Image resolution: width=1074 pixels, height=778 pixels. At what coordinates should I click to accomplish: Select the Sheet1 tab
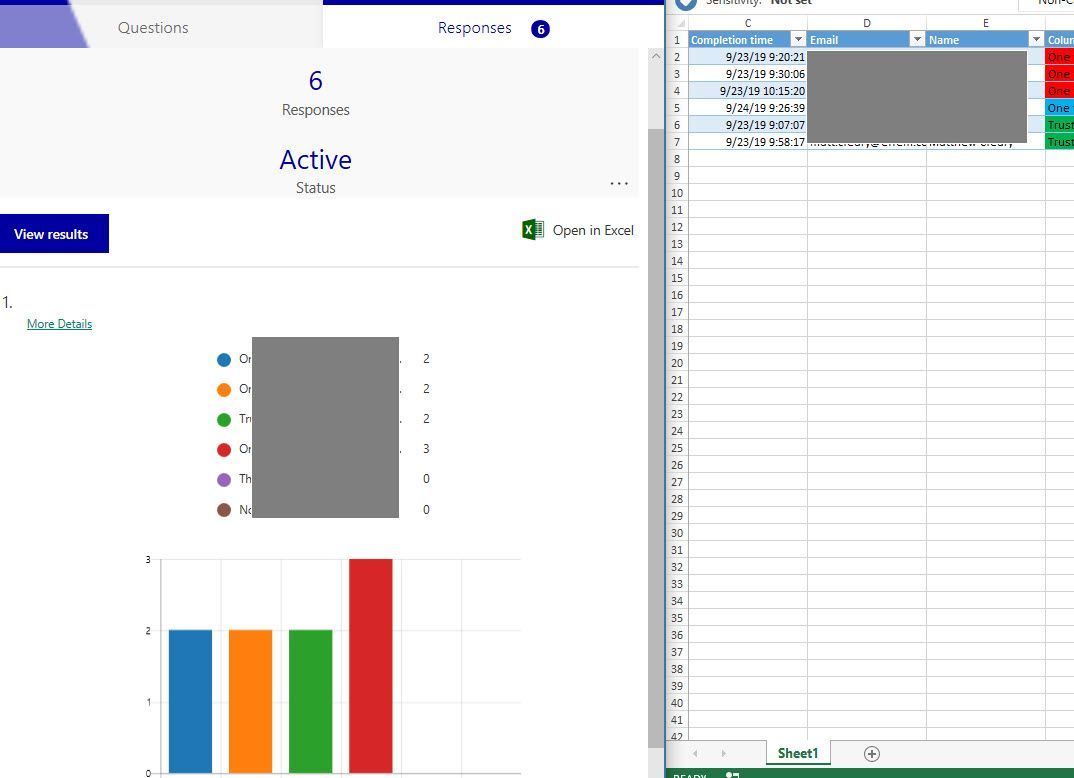797,753
